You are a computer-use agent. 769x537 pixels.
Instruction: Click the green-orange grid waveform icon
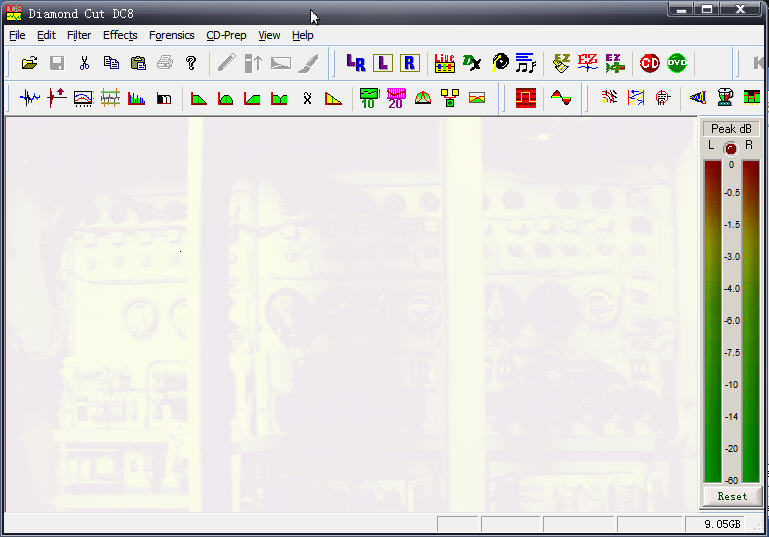point(110,98)
